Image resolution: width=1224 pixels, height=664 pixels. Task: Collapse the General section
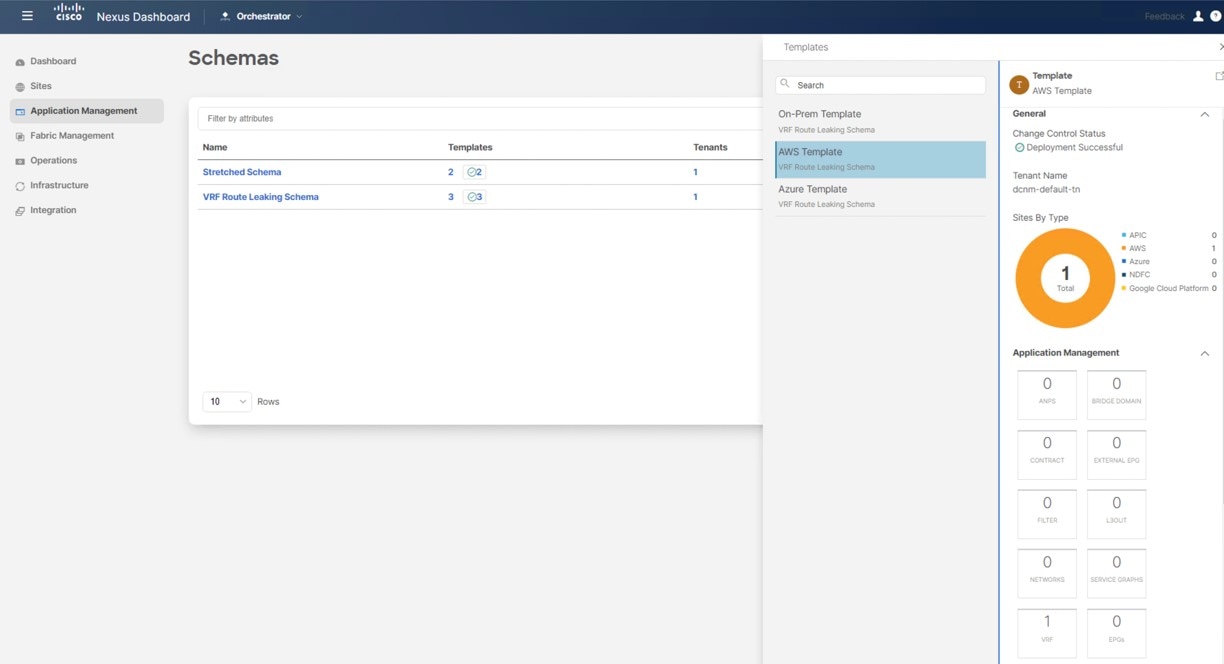[1205, 114]
